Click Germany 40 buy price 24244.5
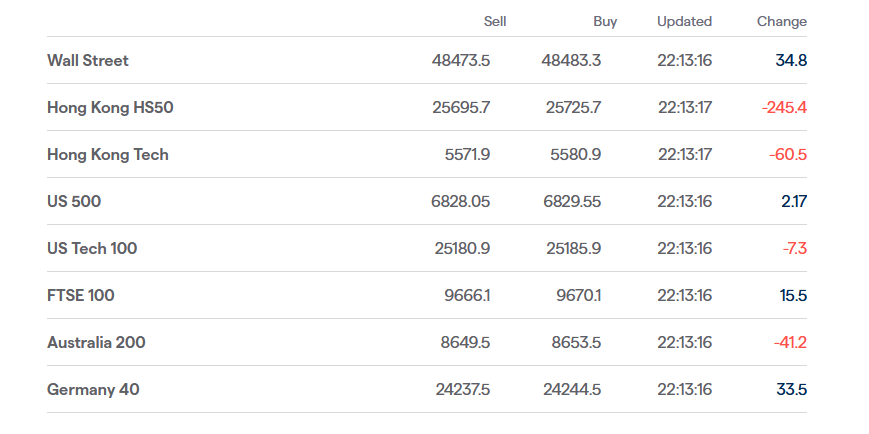869x434 pixels. pyautogui.click(x=571, y=390)
